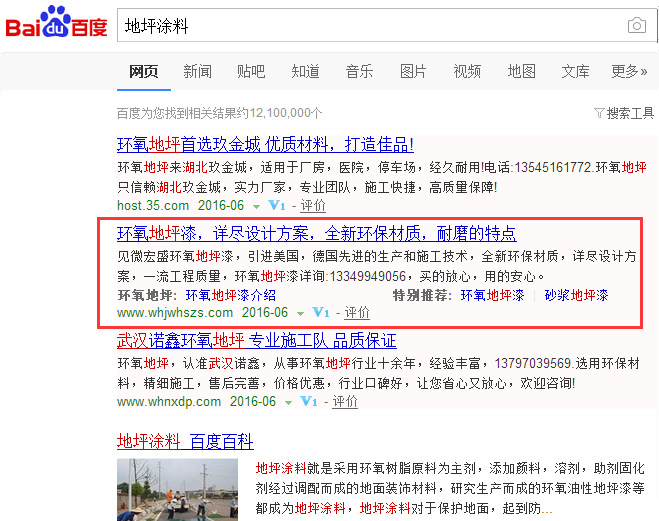Click 评价 for www.whjwhszs.com result
659x521 pixels.
point(357,312)
